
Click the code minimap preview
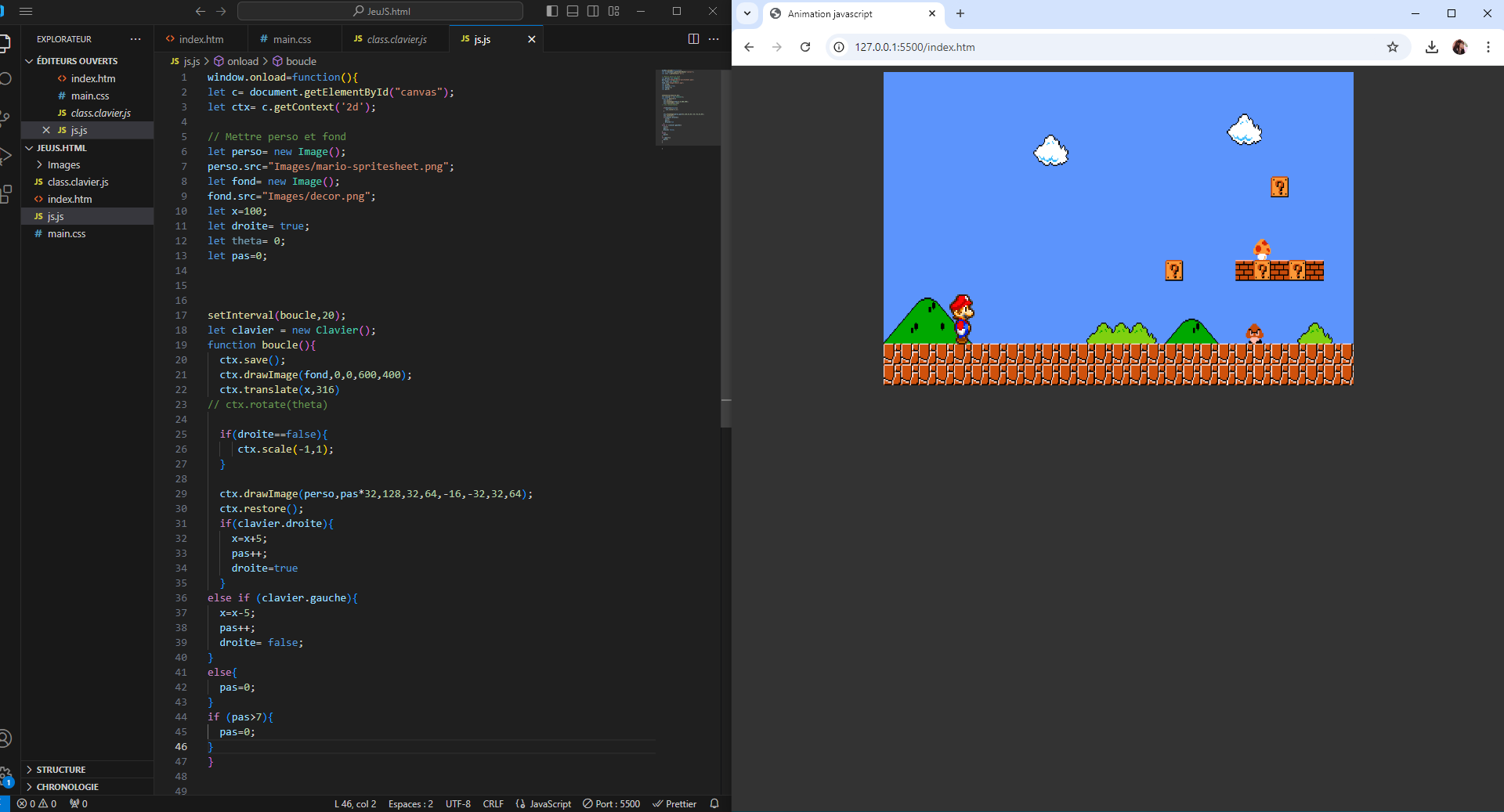(687, 107)
